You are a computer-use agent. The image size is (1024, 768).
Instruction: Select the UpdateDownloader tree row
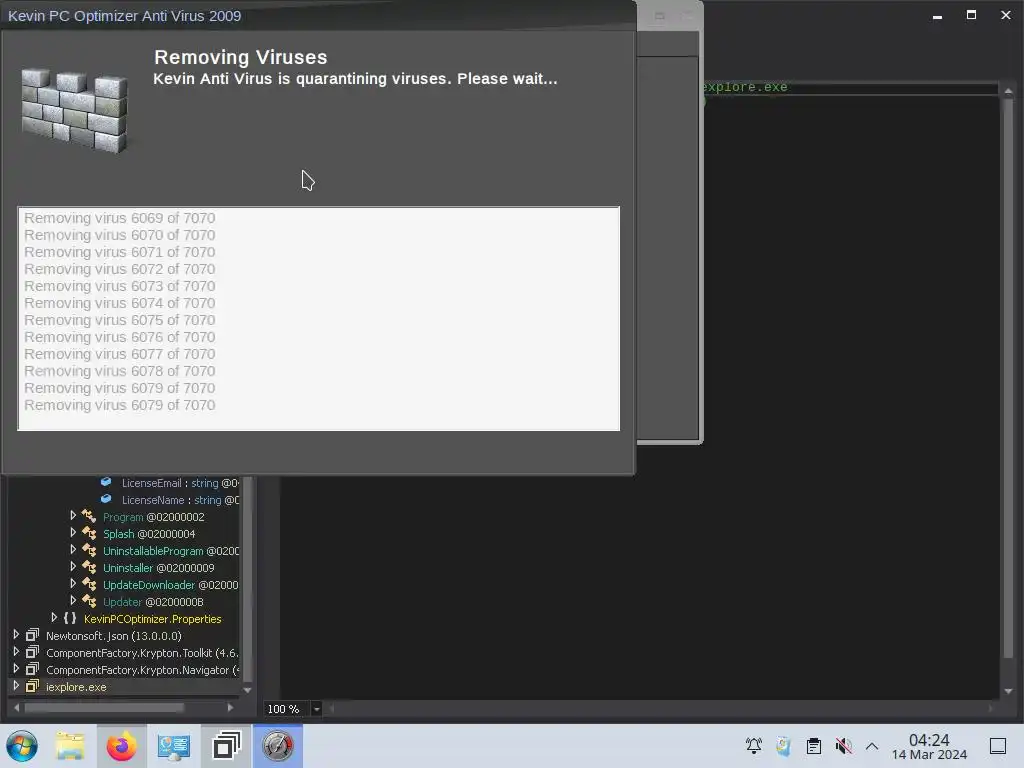point(124,585)
